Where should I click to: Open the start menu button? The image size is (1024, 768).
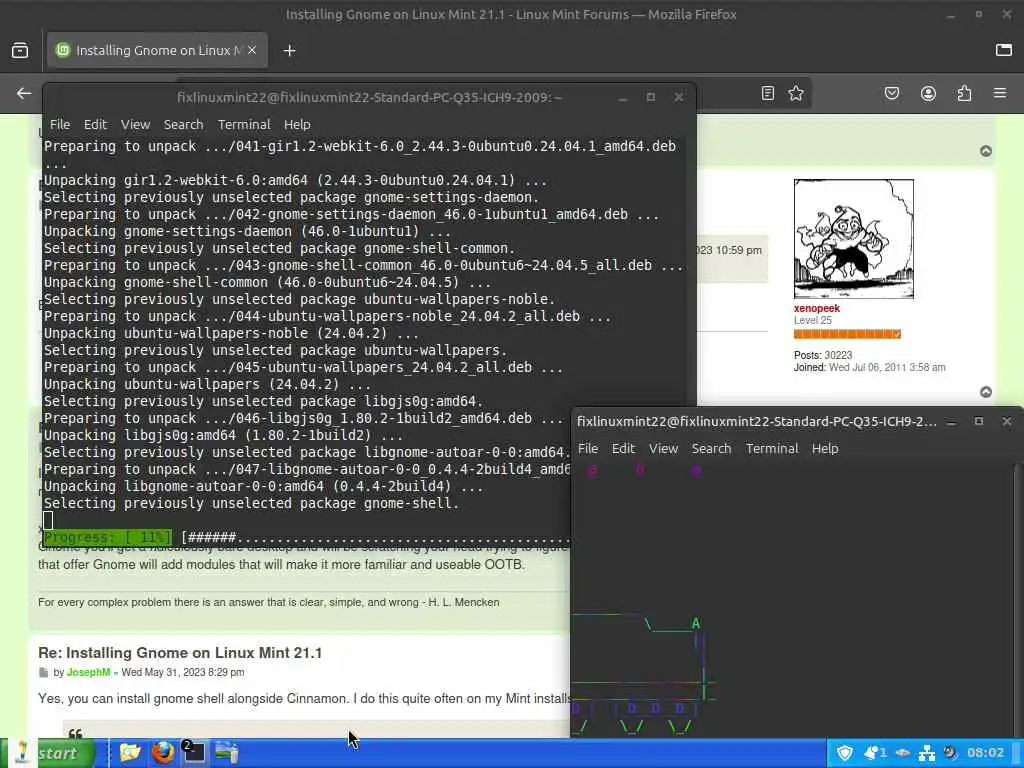47,753
